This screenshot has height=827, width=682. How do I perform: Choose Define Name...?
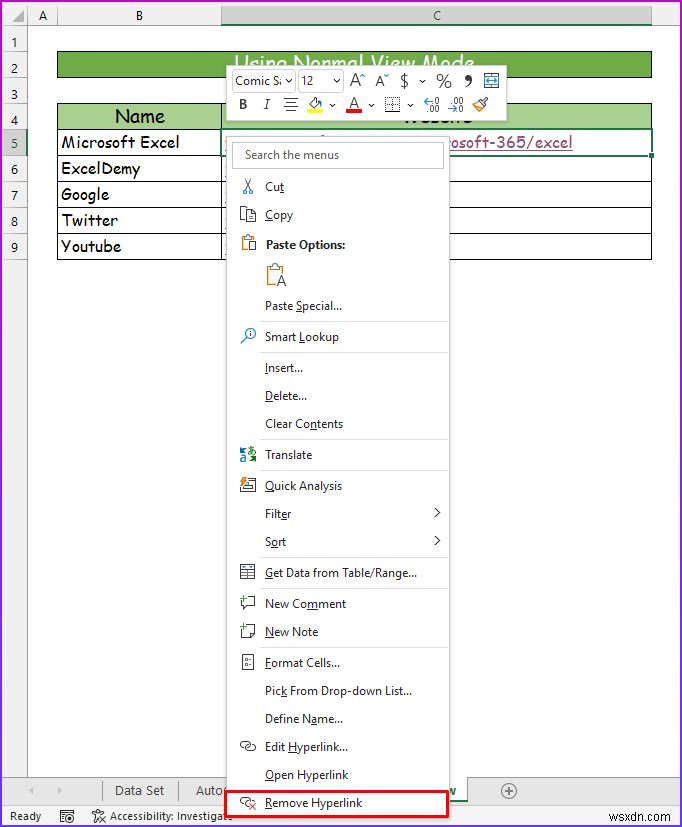(x=338, y=719)
